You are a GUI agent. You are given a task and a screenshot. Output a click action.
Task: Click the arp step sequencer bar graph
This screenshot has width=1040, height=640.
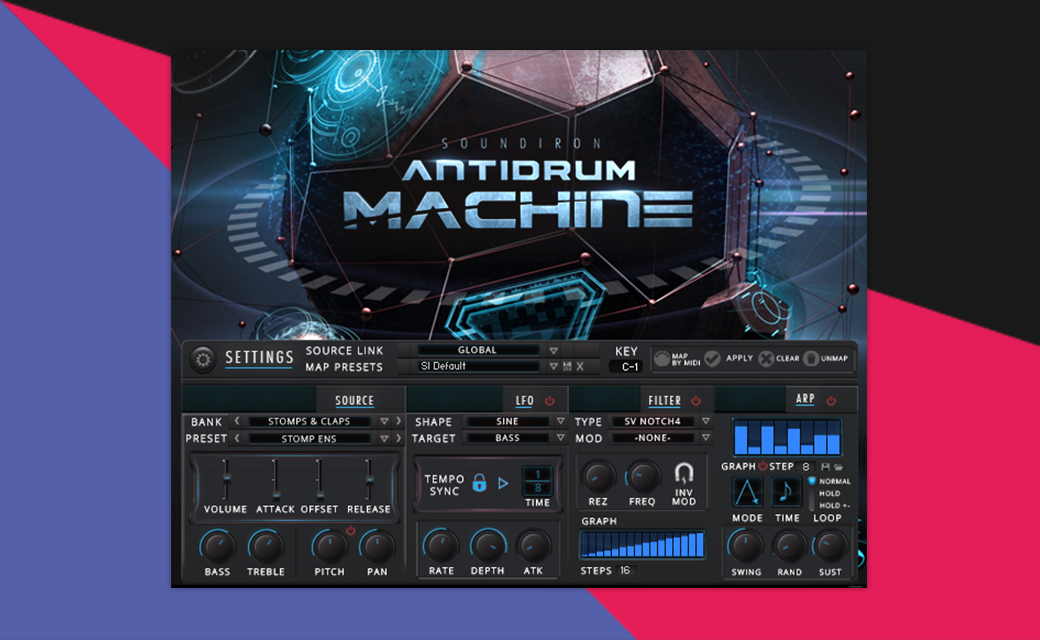tap(787, 436)
